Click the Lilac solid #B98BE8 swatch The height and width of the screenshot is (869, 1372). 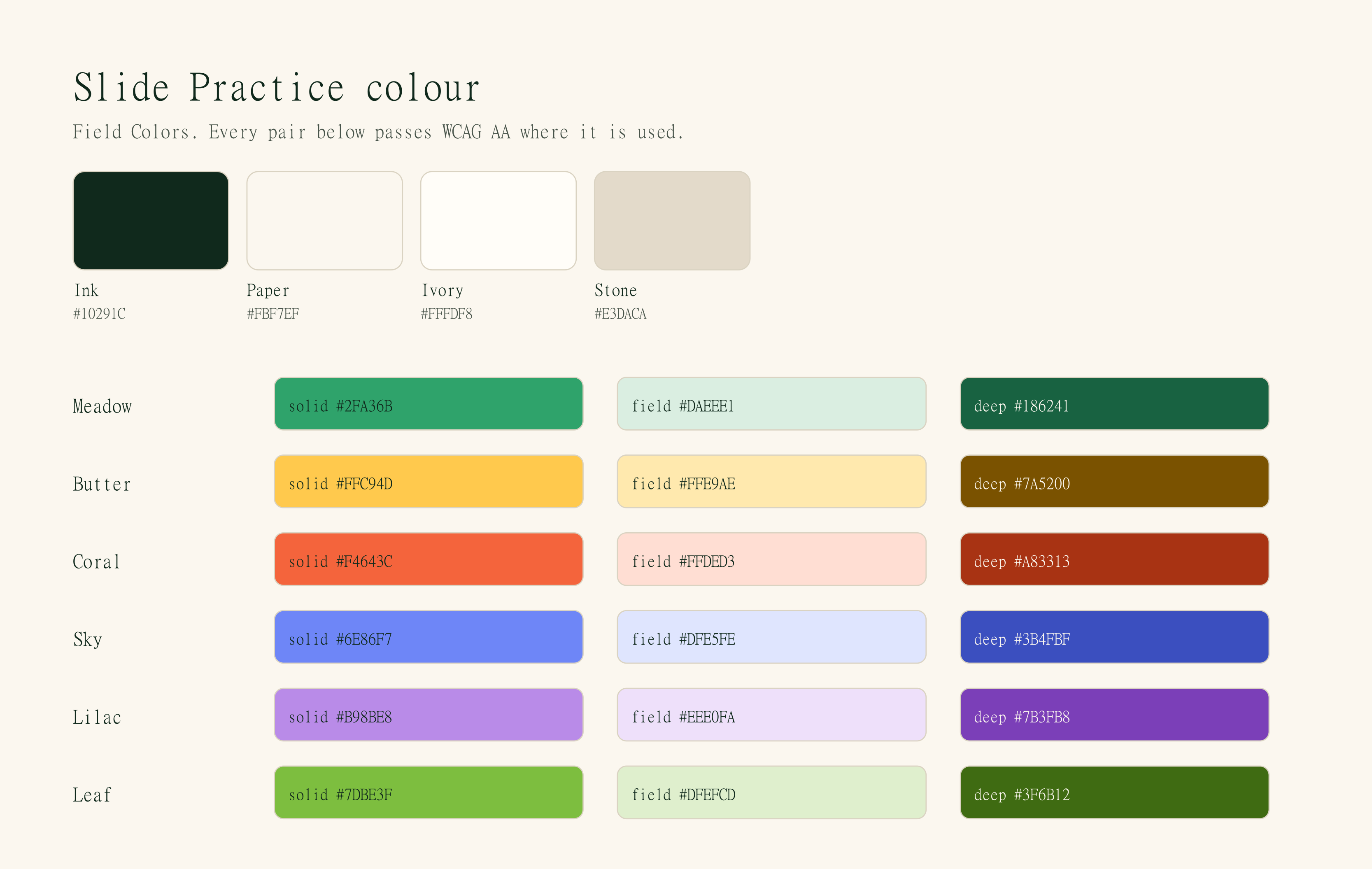point(429,715)
